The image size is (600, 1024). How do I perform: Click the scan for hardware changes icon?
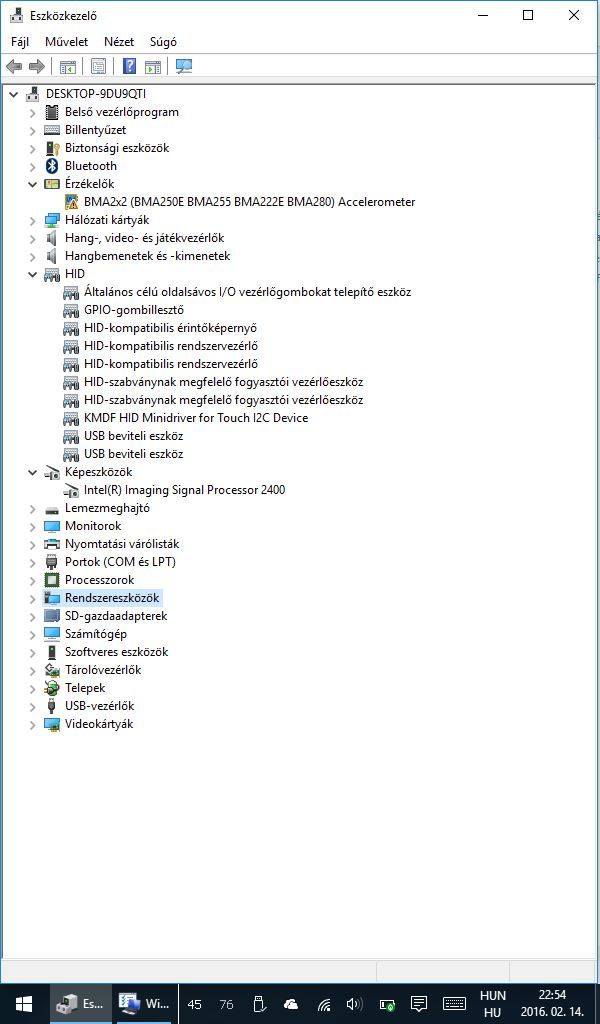tap(184, 66)
